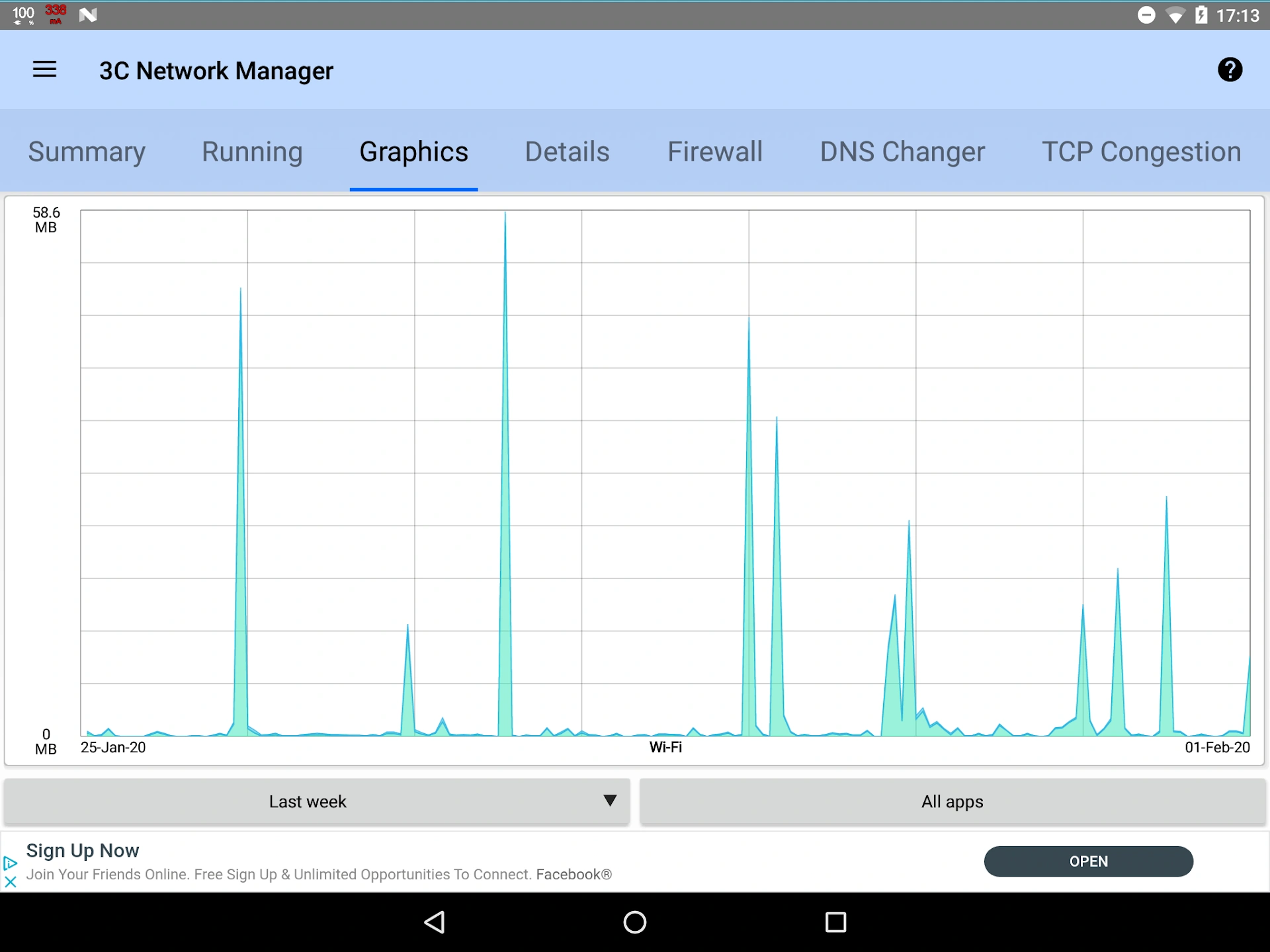This screenshot has width=1270, height=952.
Task: Tap the highest peak on the graph
Action: tap(505, 214)
